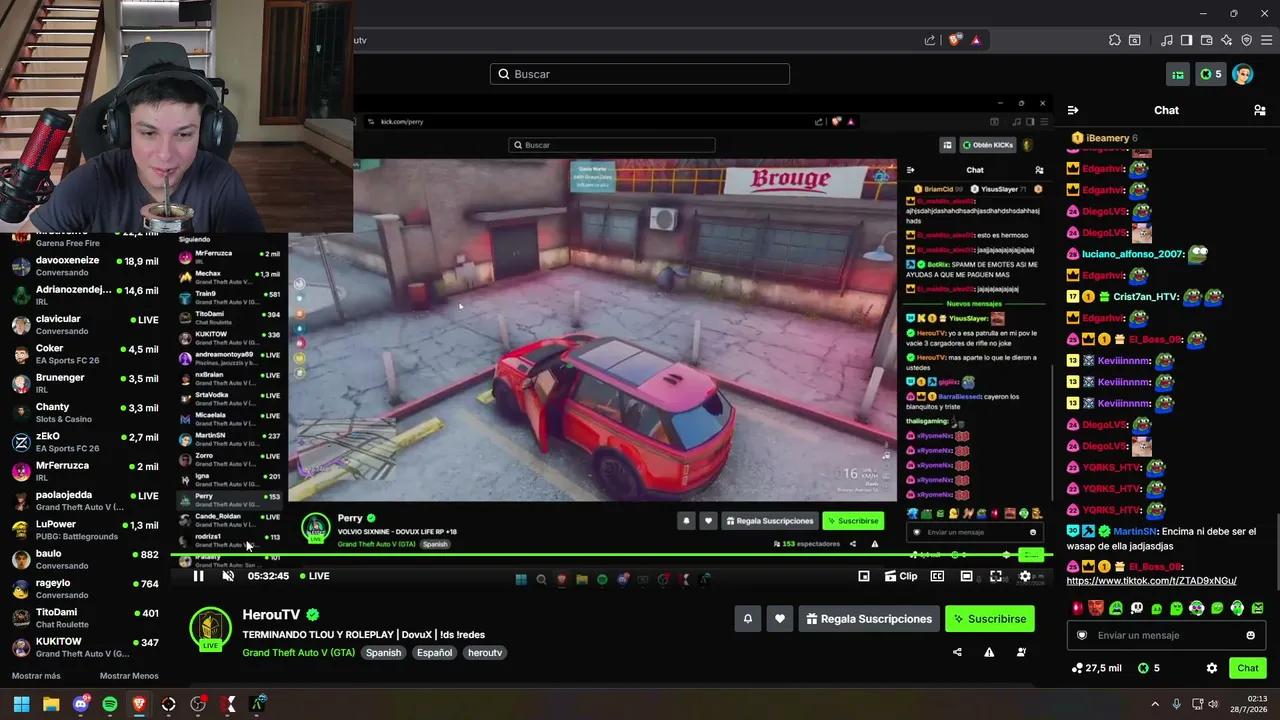The image size is (1280, 720).
Task: Open KICKs balance below the chat
Action: tap(1149, 668)
